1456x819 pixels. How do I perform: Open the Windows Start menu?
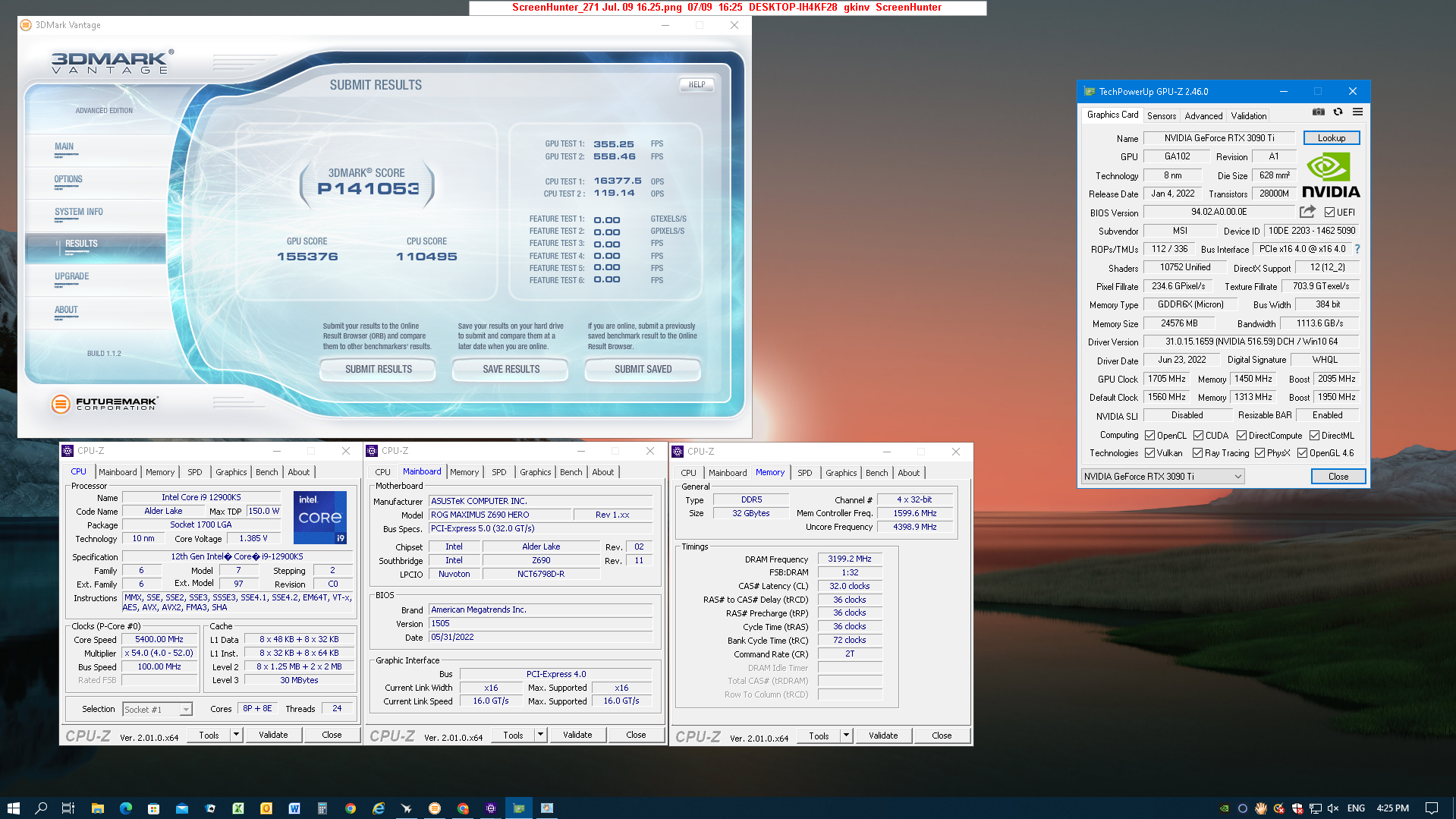(13, 808)
